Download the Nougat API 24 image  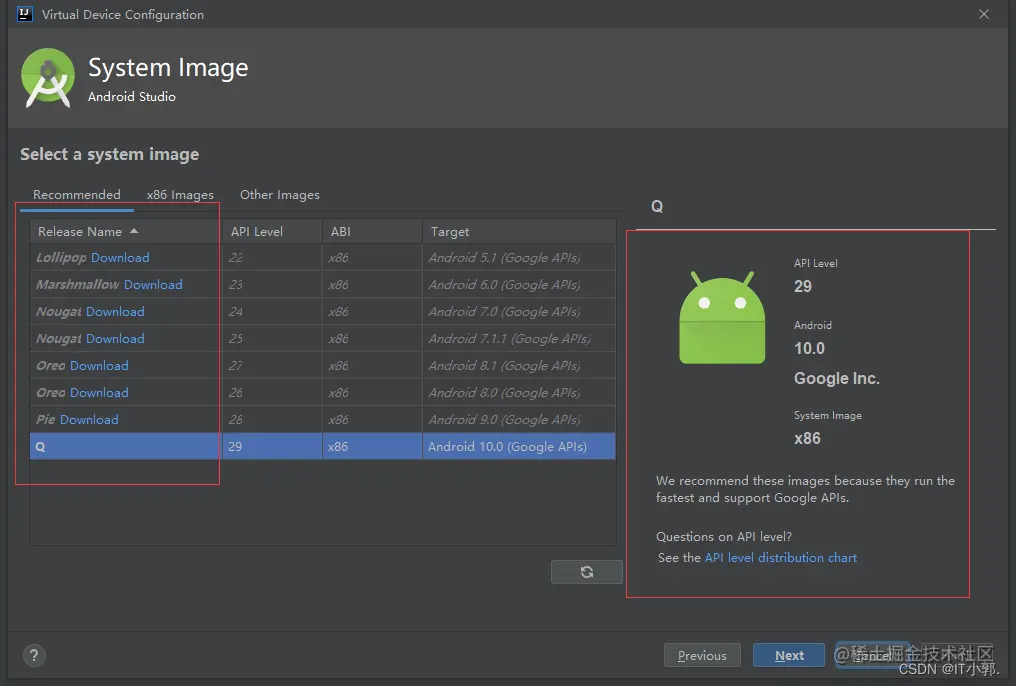pyautogui.click(x=115, y=312)
